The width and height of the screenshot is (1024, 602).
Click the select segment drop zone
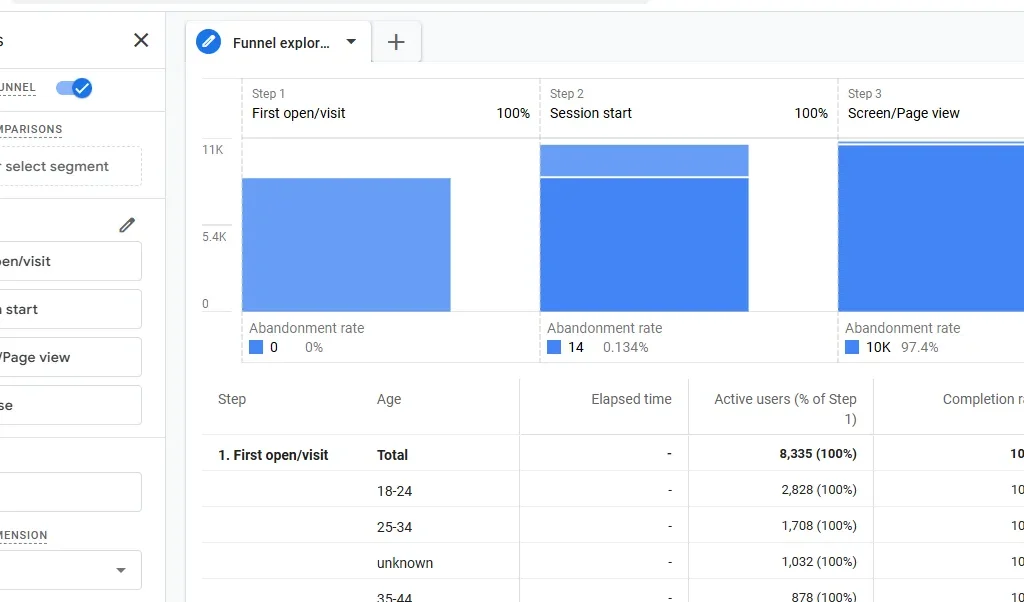click(x=71, y=166)
